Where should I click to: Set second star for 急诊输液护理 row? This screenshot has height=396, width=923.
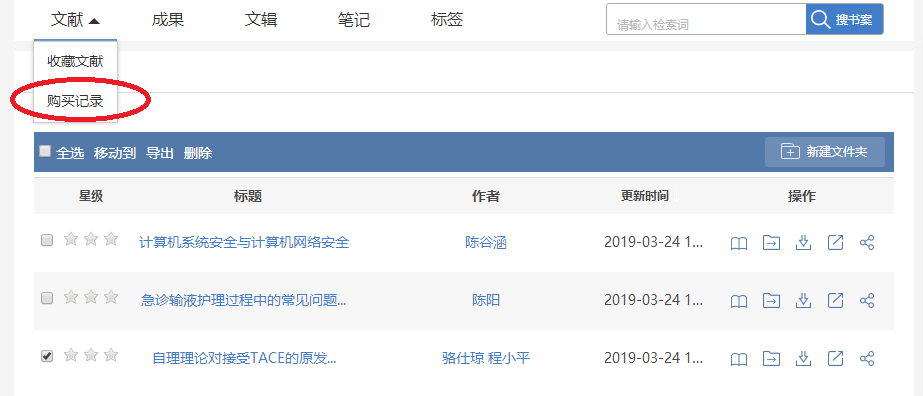(91, 297)
